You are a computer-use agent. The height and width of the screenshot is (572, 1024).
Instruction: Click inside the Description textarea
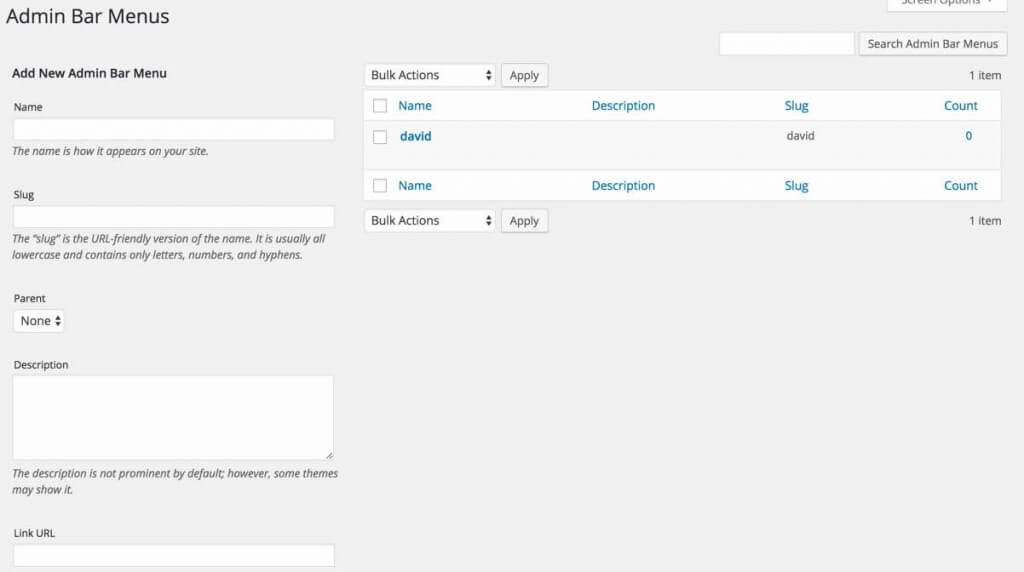(173, 417)
